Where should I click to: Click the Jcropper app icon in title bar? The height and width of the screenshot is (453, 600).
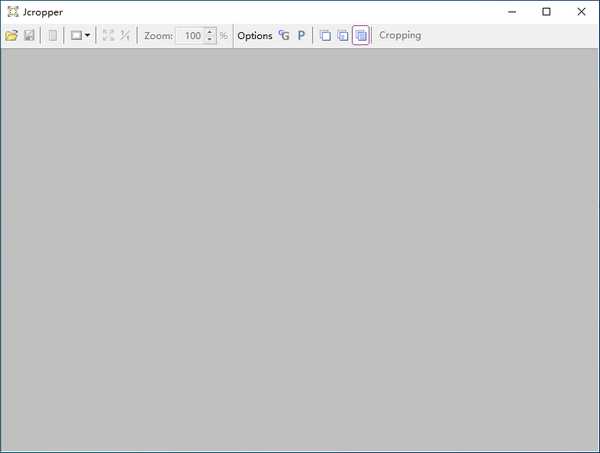click(x=13, y=12)
